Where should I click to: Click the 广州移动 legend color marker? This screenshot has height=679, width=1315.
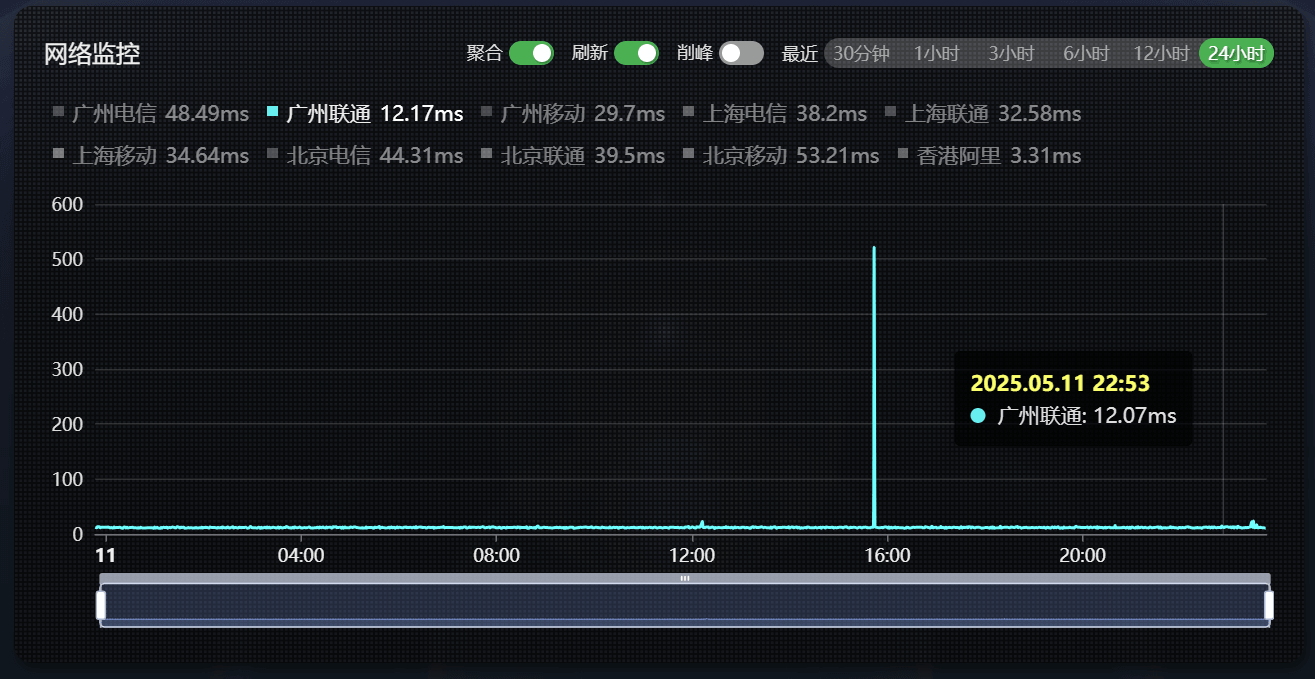[487, 112]
